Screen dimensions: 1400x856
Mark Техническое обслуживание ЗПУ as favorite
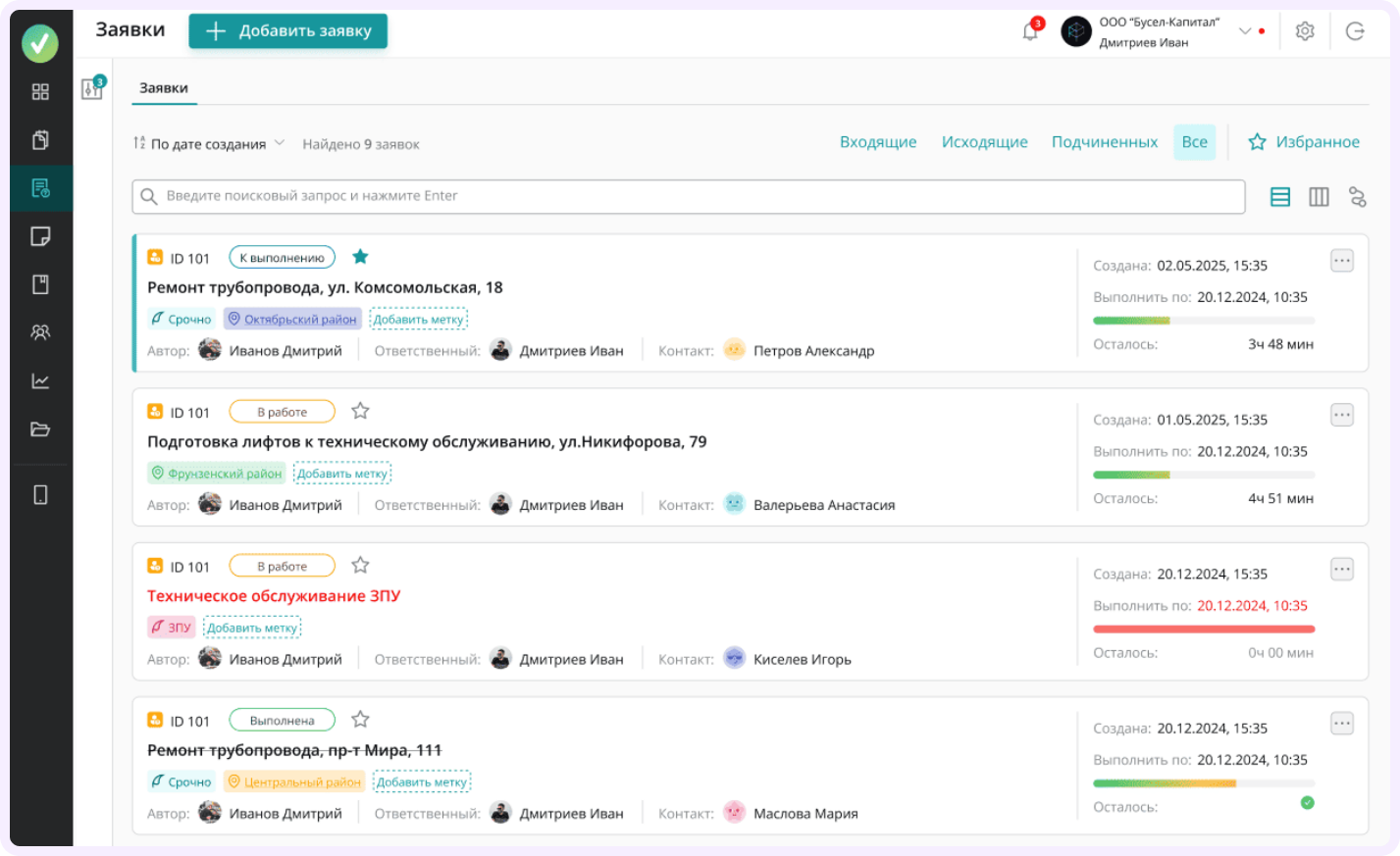(360, 565)
